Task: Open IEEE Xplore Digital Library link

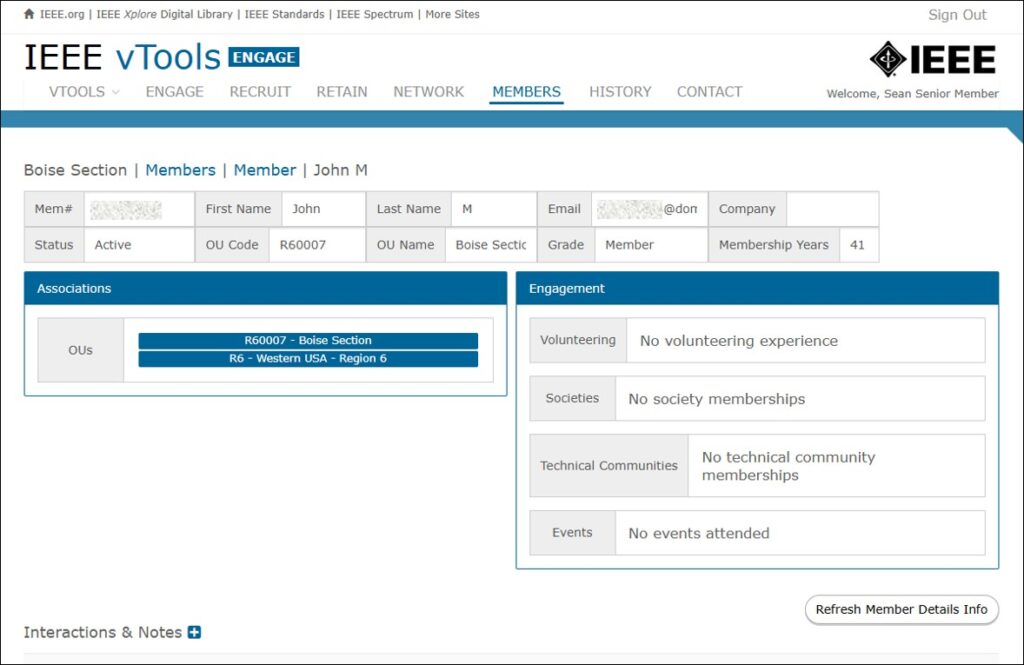Action: click(x=165, y=14)
